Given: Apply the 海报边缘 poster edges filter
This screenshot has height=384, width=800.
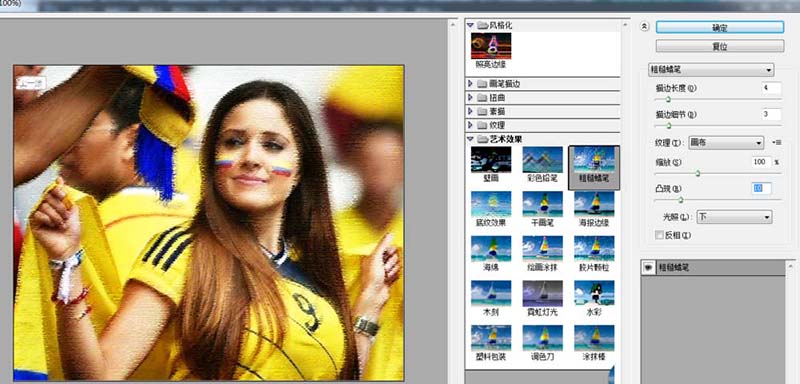Looking at the screenshot, I should (594, 209).
